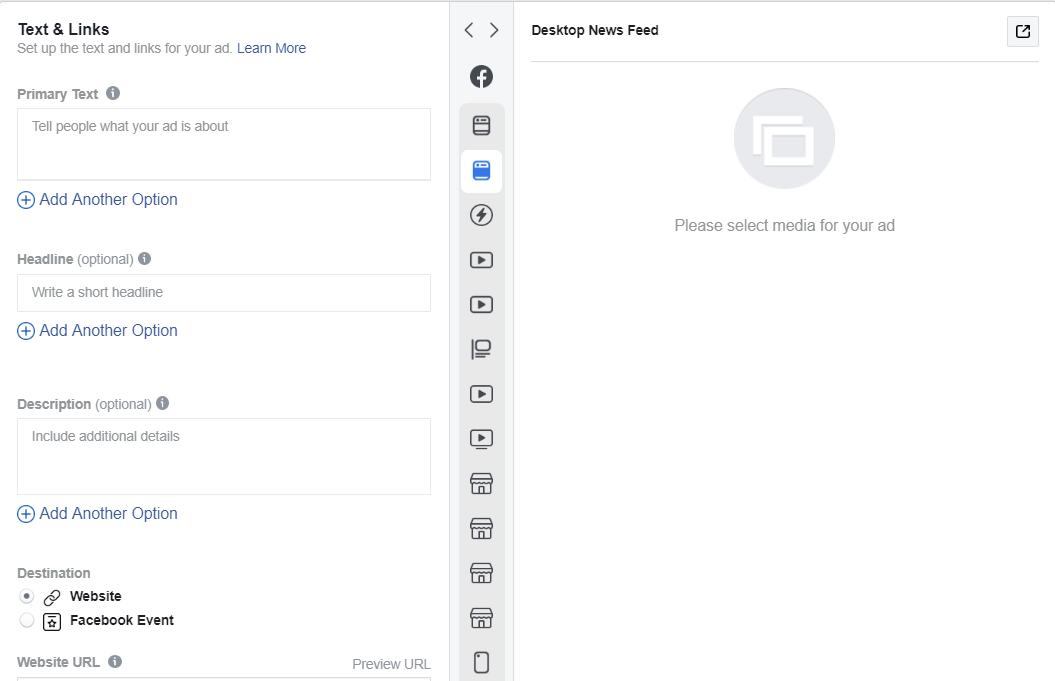Click the Description details text box

(x=223, y=455)
